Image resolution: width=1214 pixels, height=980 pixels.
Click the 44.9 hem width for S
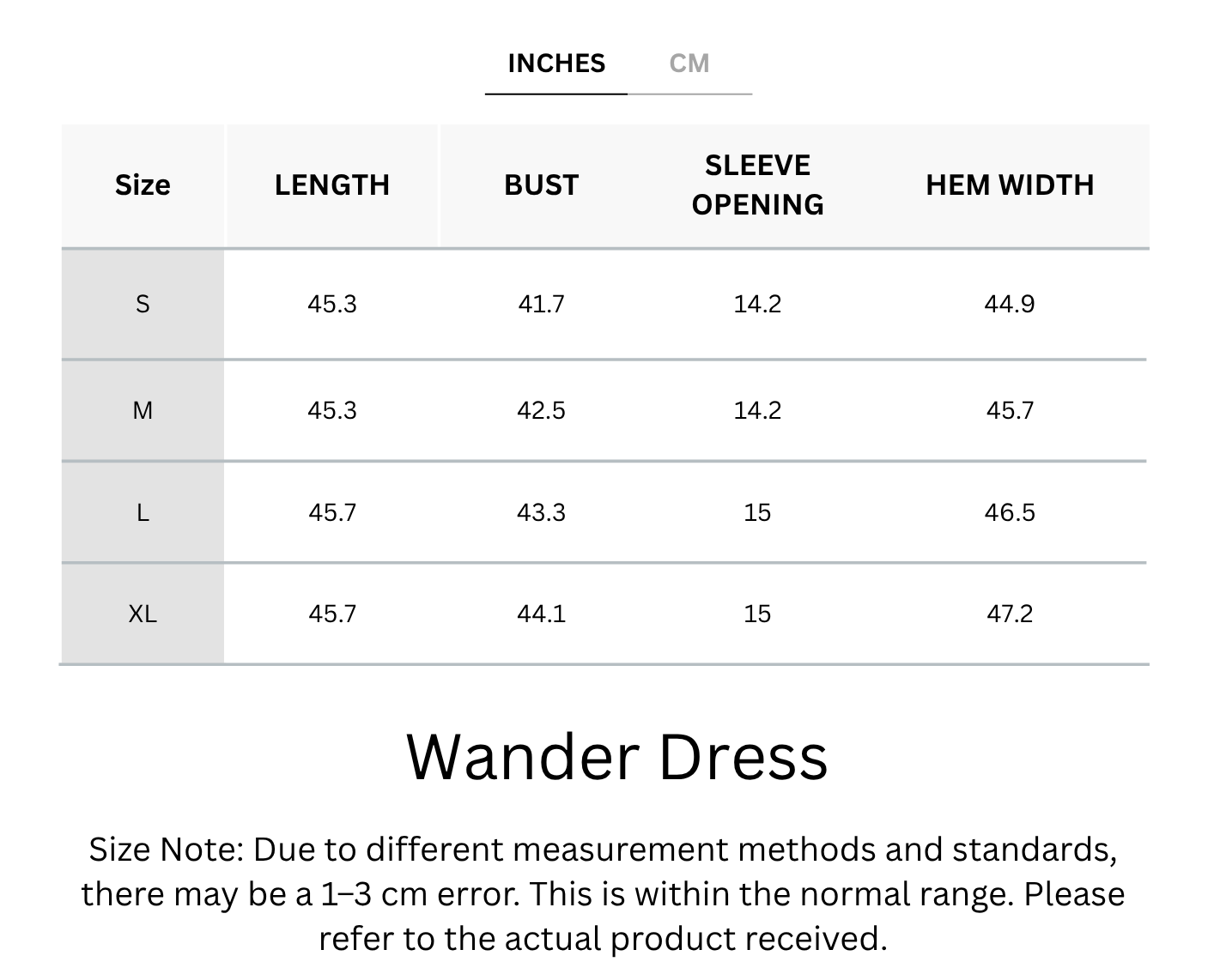click(1010, 304)
